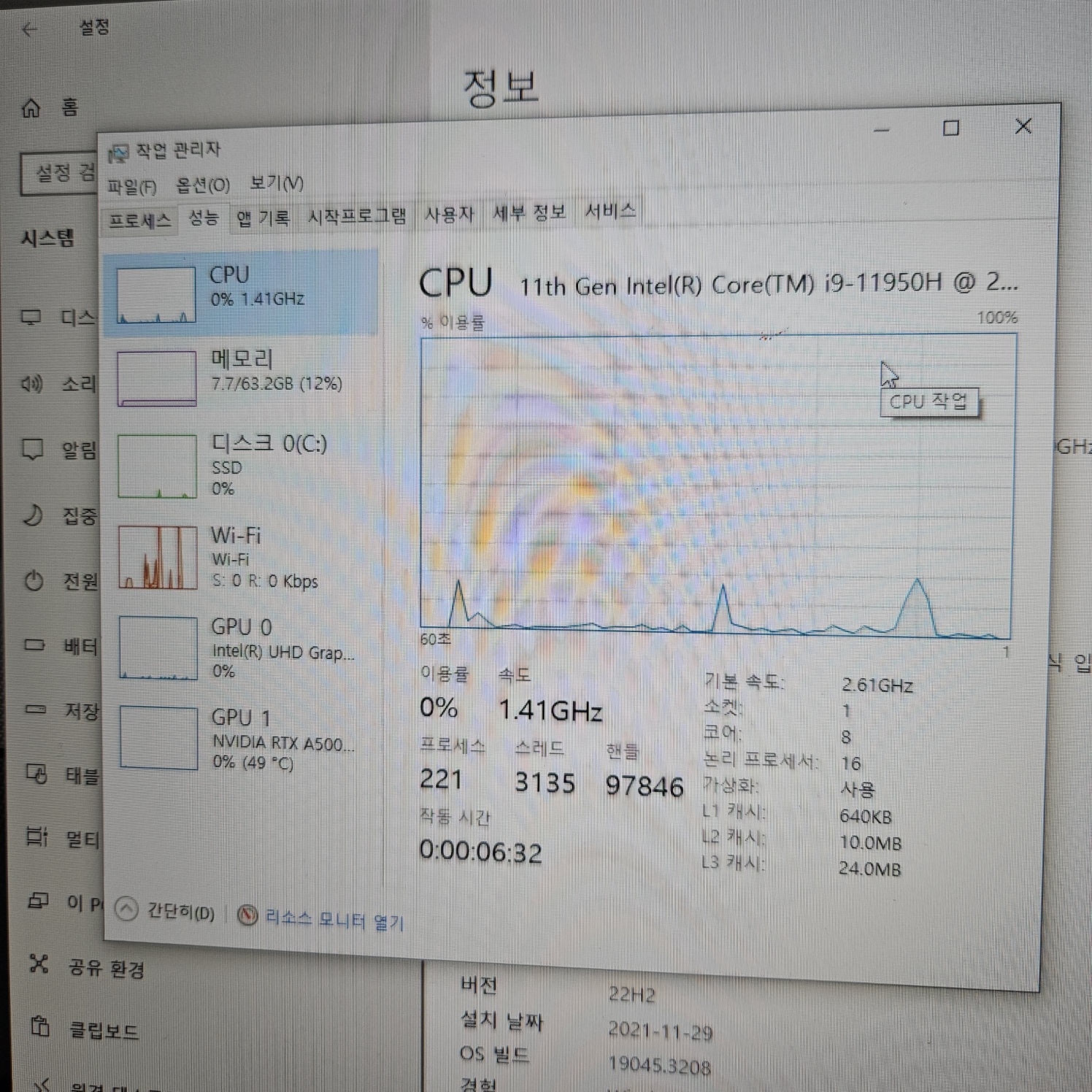1092x1092 pixels.
Task: Click the Settings search box
Action: point(59,174)
